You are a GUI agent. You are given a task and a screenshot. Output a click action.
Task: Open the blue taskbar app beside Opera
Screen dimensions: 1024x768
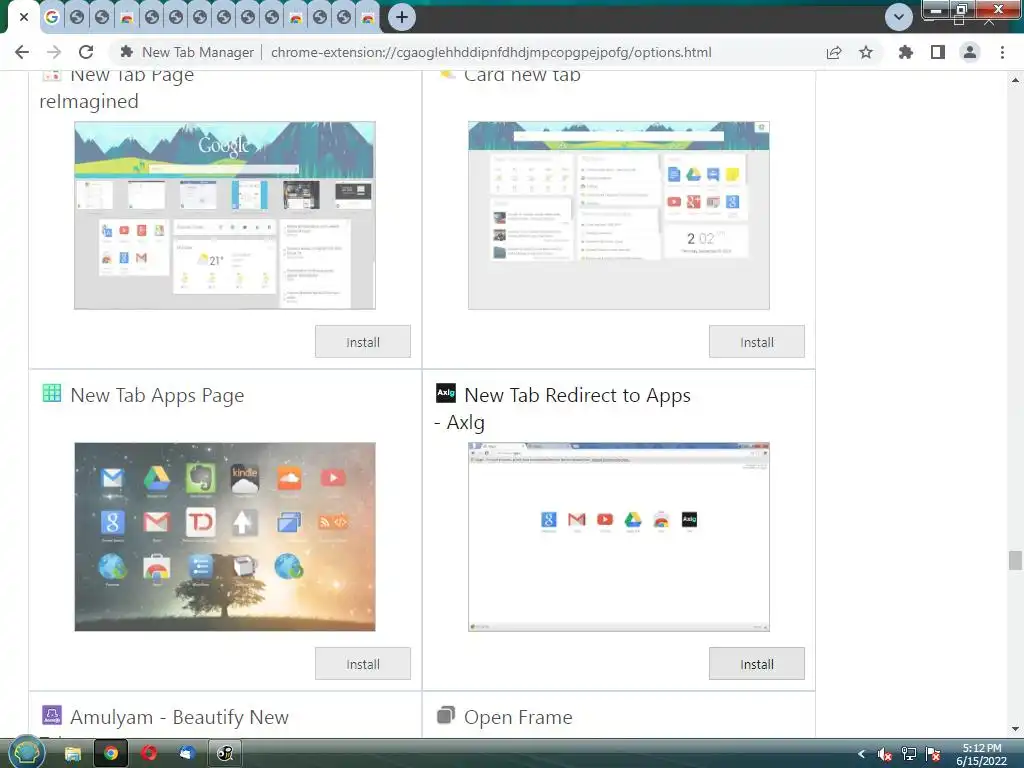click(187, 754)
